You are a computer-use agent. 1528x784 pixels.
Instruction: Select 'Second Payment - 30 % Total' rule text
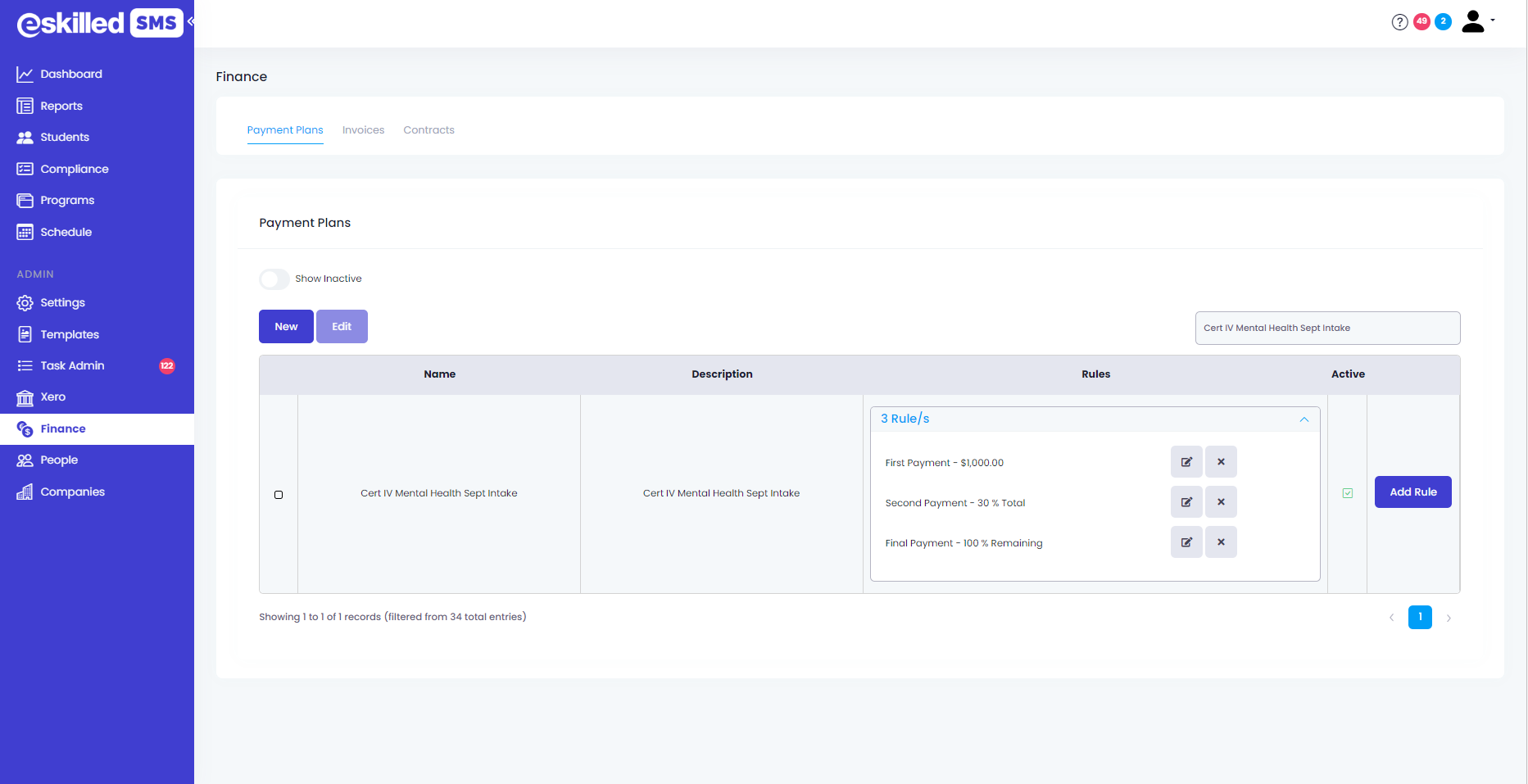point(955,503)
